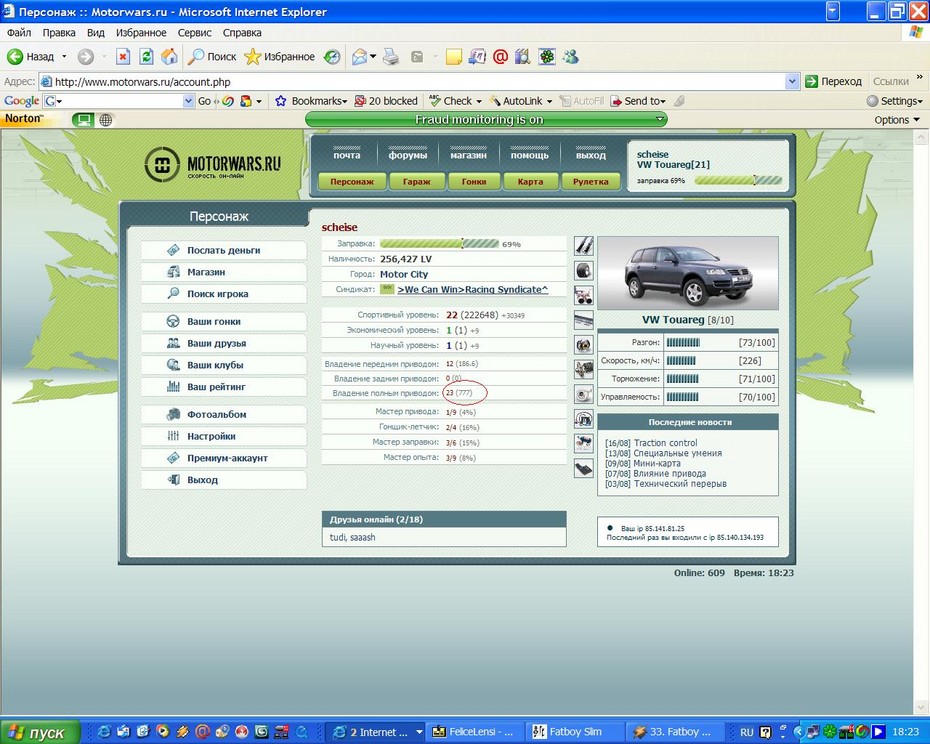Open the почта link in site header
930x744 pixels.
click(347, 155)
